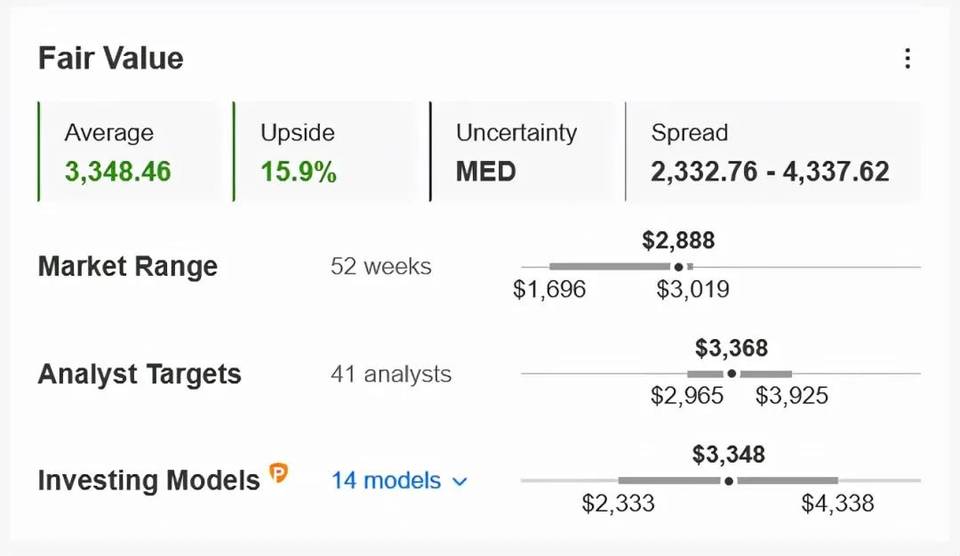Viewport: 960px width, 556px height.
Task: Click the 52 weeks text
Action: click(x=381, y=266)
